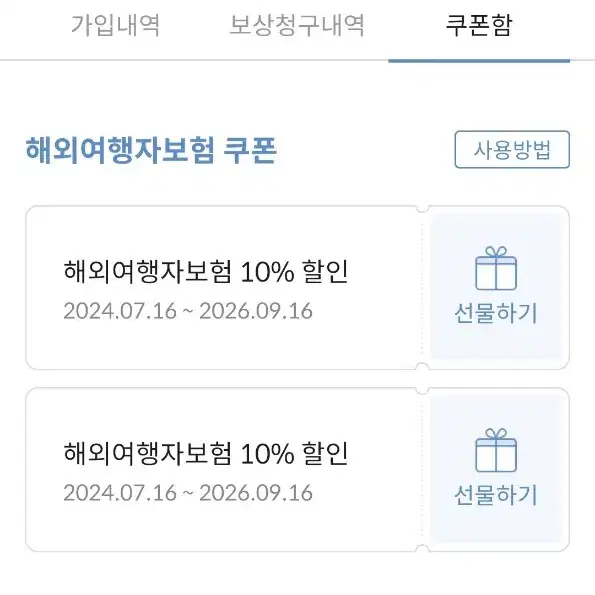
Task: Click validity dates on second coupon
Action: 188,493
